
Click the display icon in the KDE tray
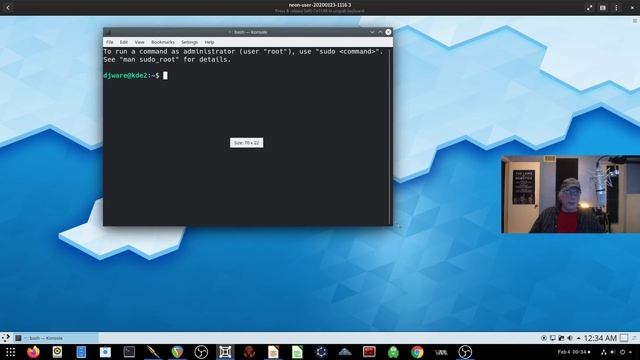(553, 338)
